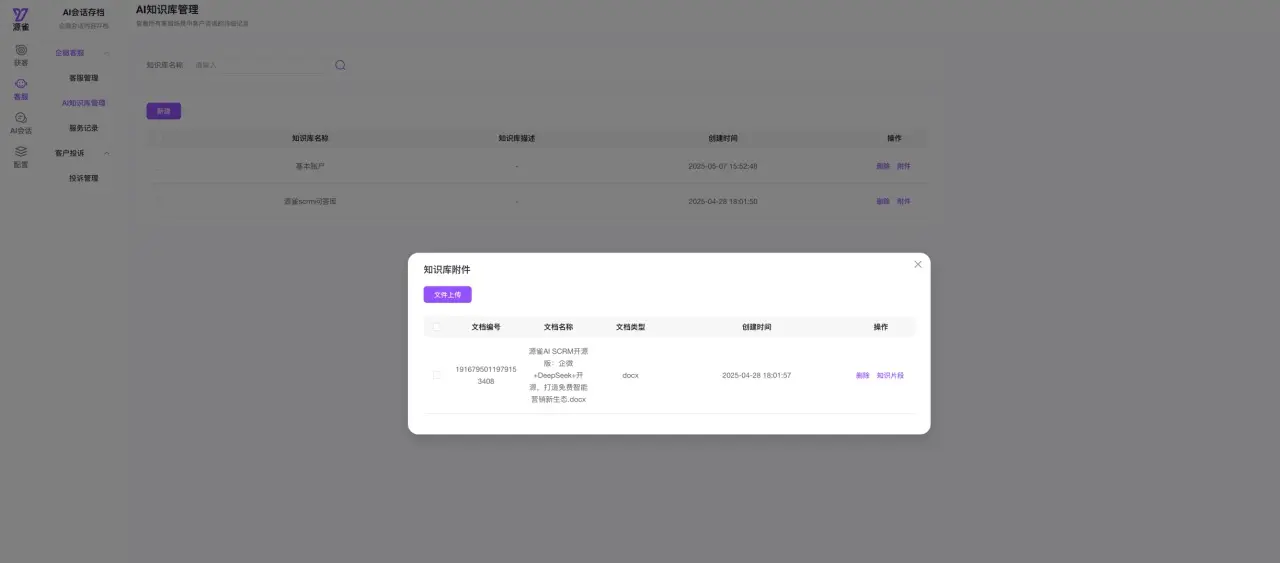Click the document number 1916795011979153408
The width and height of the screenshot is (1280, 563).
(x=486, y=375)
